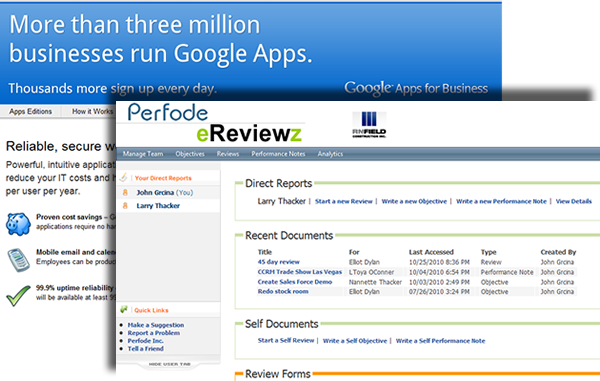The width and height of the screenshot is (600, 381).
Task: Open the Performance Notes menu
Action: (278, 154)
